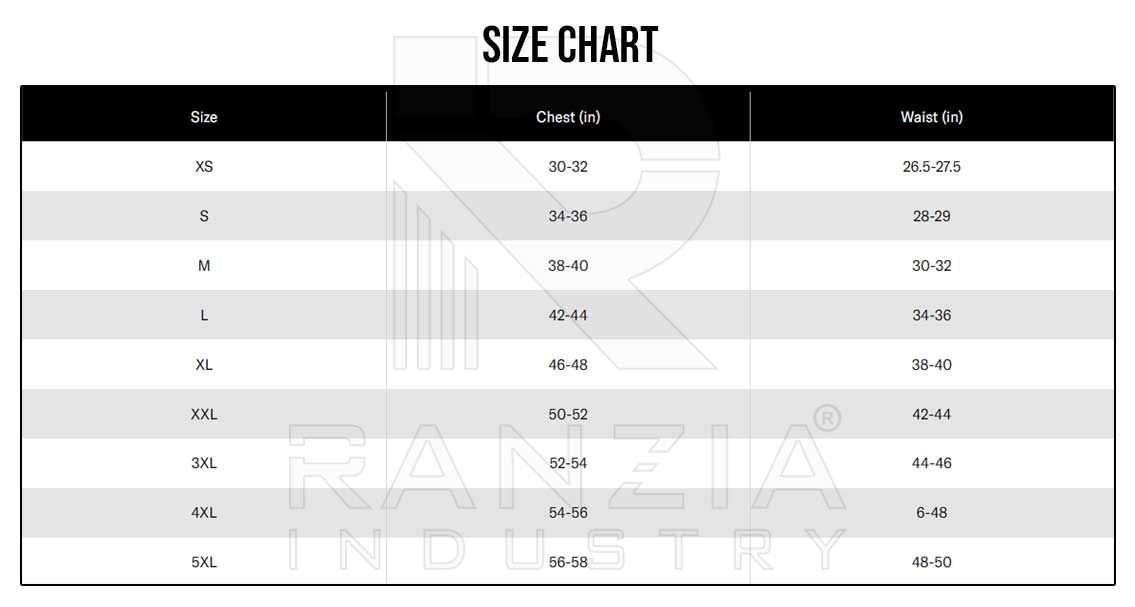The width and height of the screenshot is (1135, 607).
Task: Click chest value 46-48
Action: pyautogui.click(x=568, y=365)
